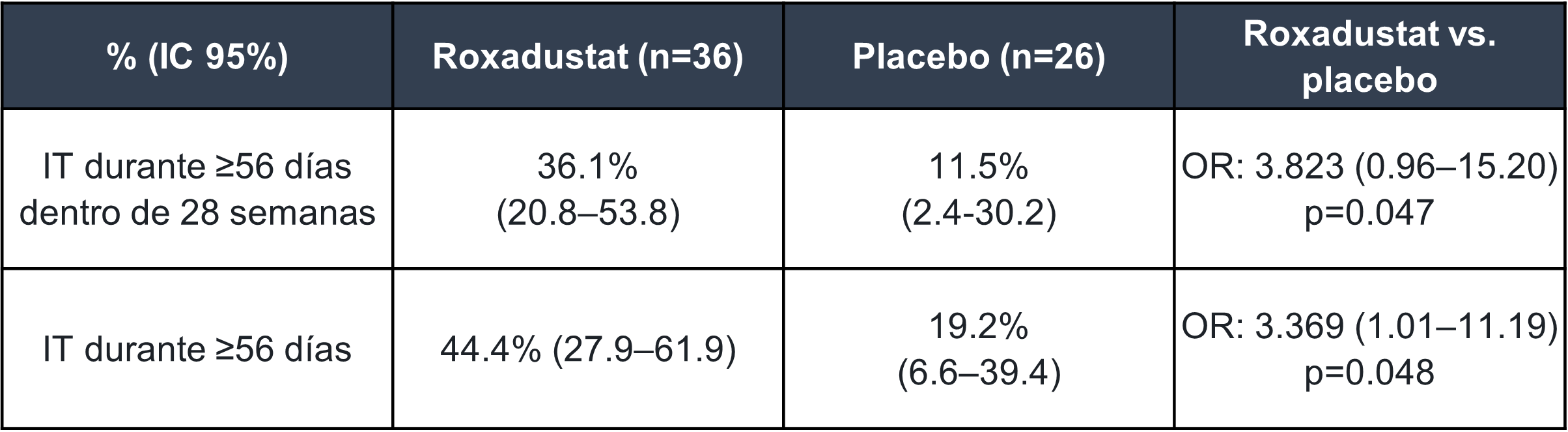Click the bottom row label "IT durante ≥56 días"

[x=197, y=349]
